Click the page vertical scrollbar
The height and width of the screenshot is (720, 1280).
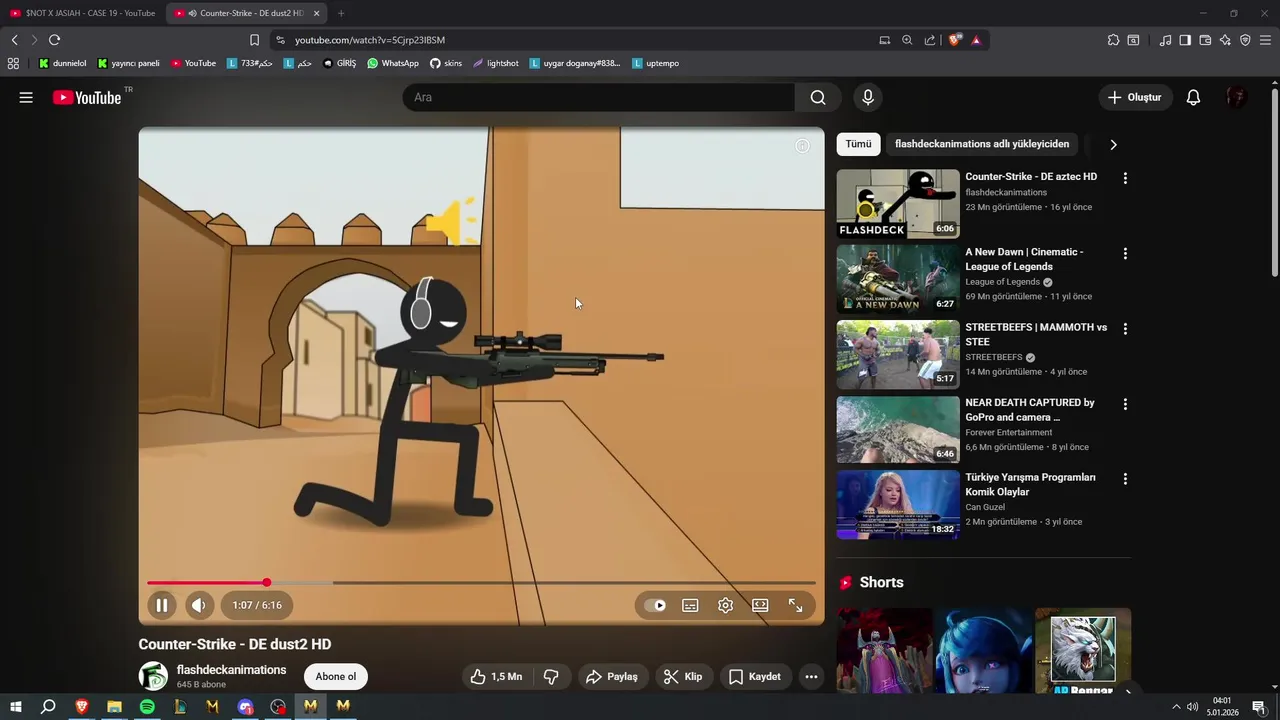pos(1275,181)
